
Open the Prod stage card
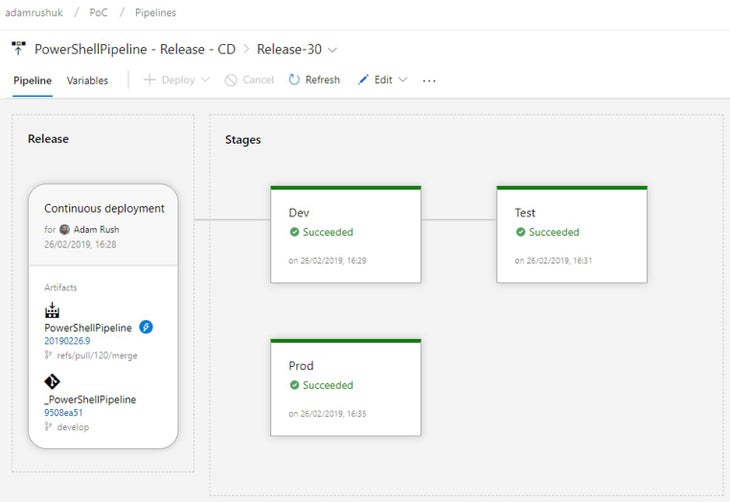tap(345, 388)
